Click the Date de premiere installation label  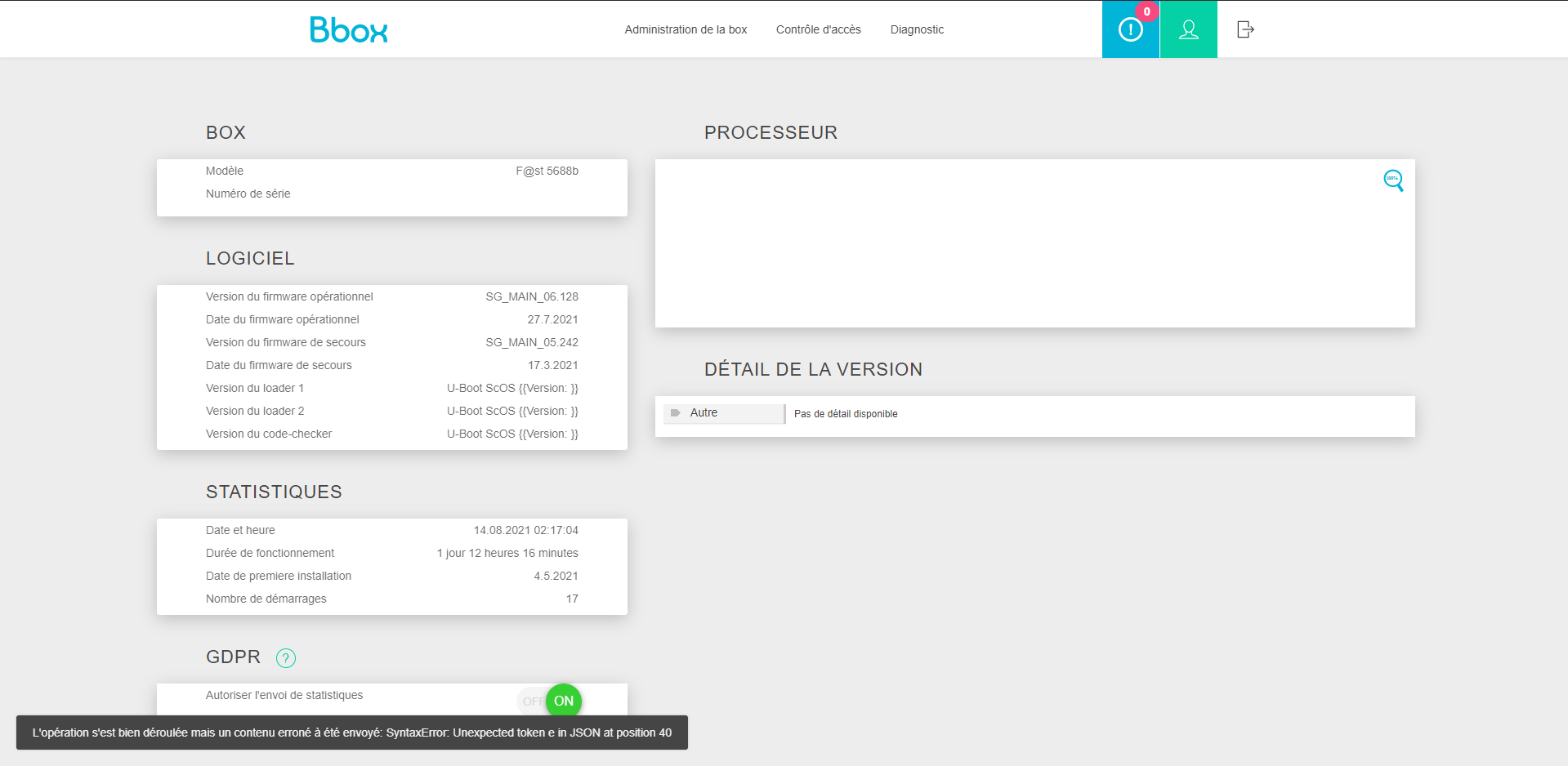tap(279, 576)
